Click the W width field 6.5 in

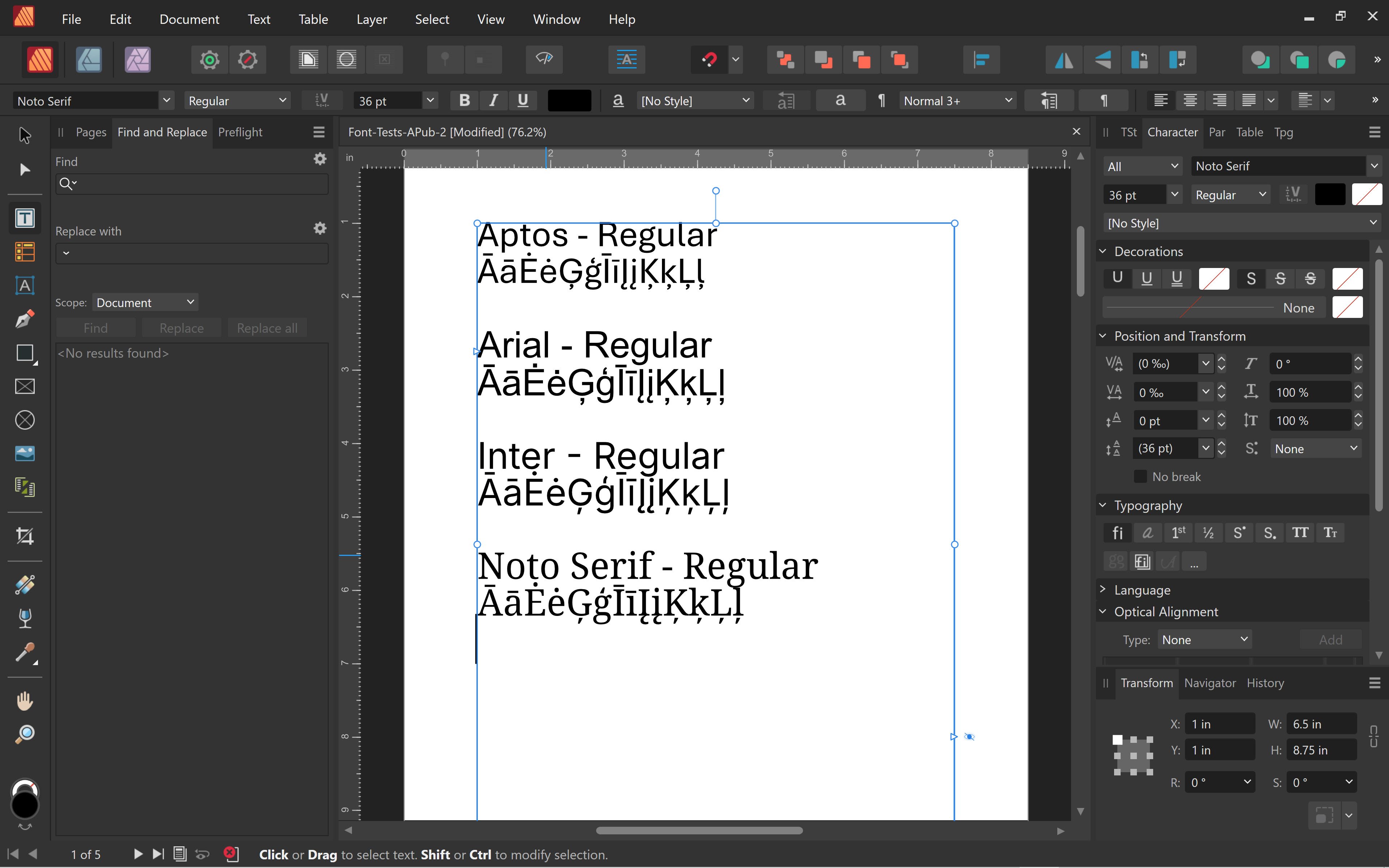[1321, 724]
